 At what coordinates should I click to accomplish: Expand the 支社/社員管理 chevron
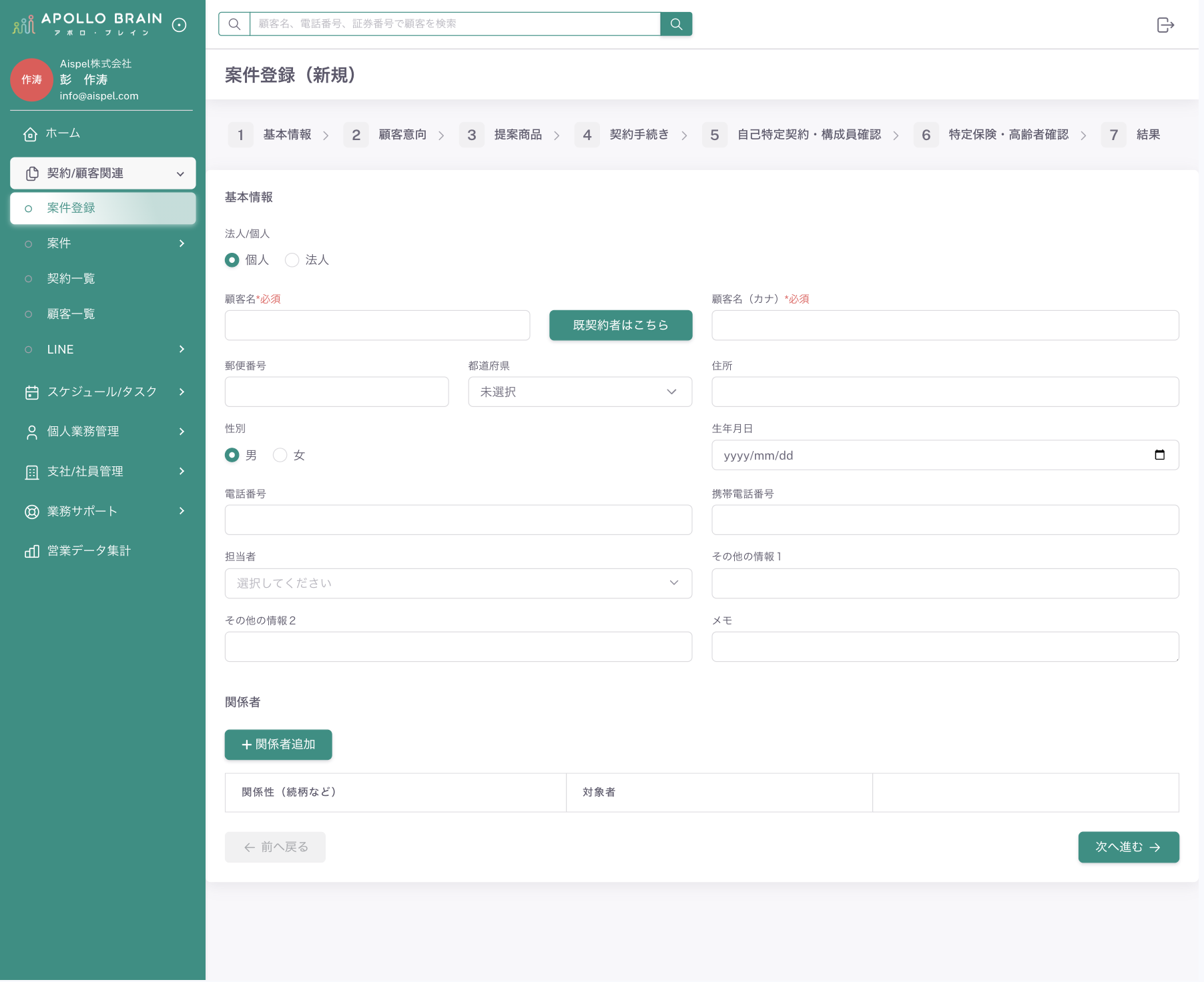coord(182,471)
